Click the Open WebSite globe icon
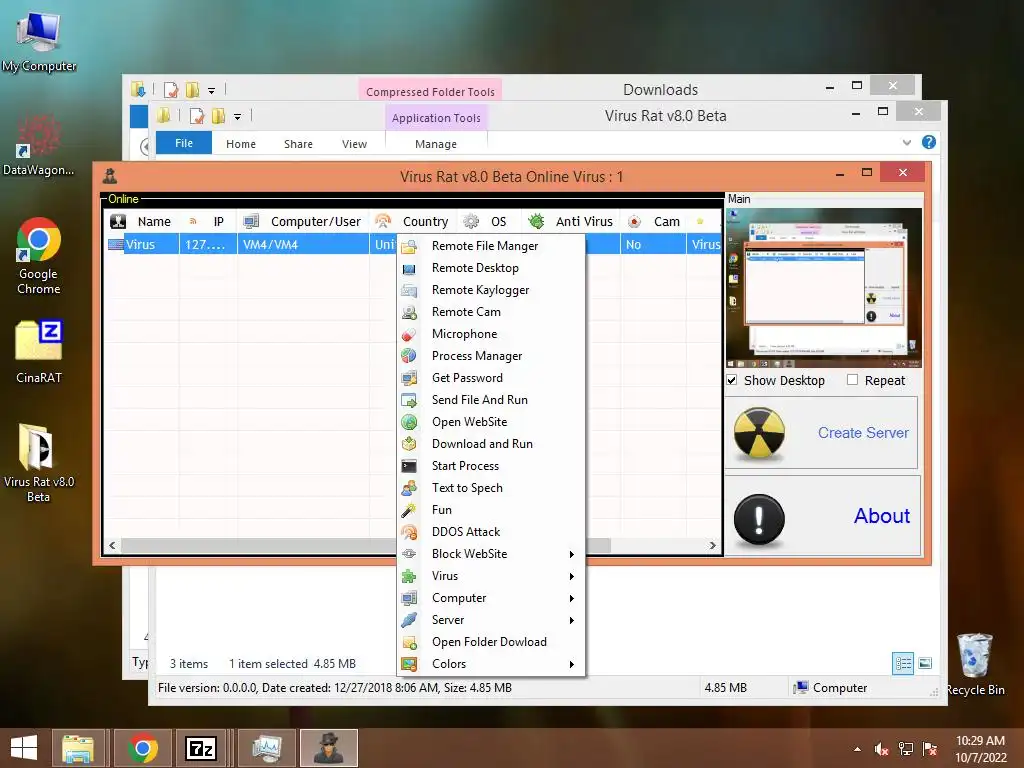 409,422
